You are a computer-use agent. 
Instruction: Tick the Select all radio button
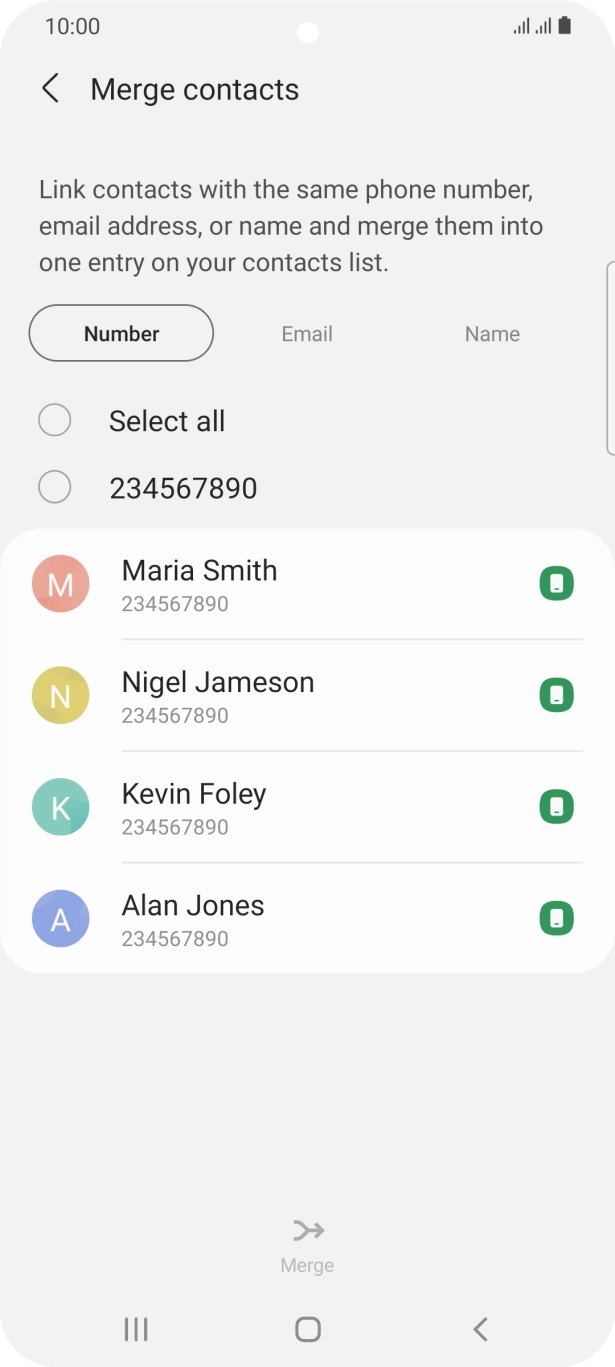(x=55, y=421)
